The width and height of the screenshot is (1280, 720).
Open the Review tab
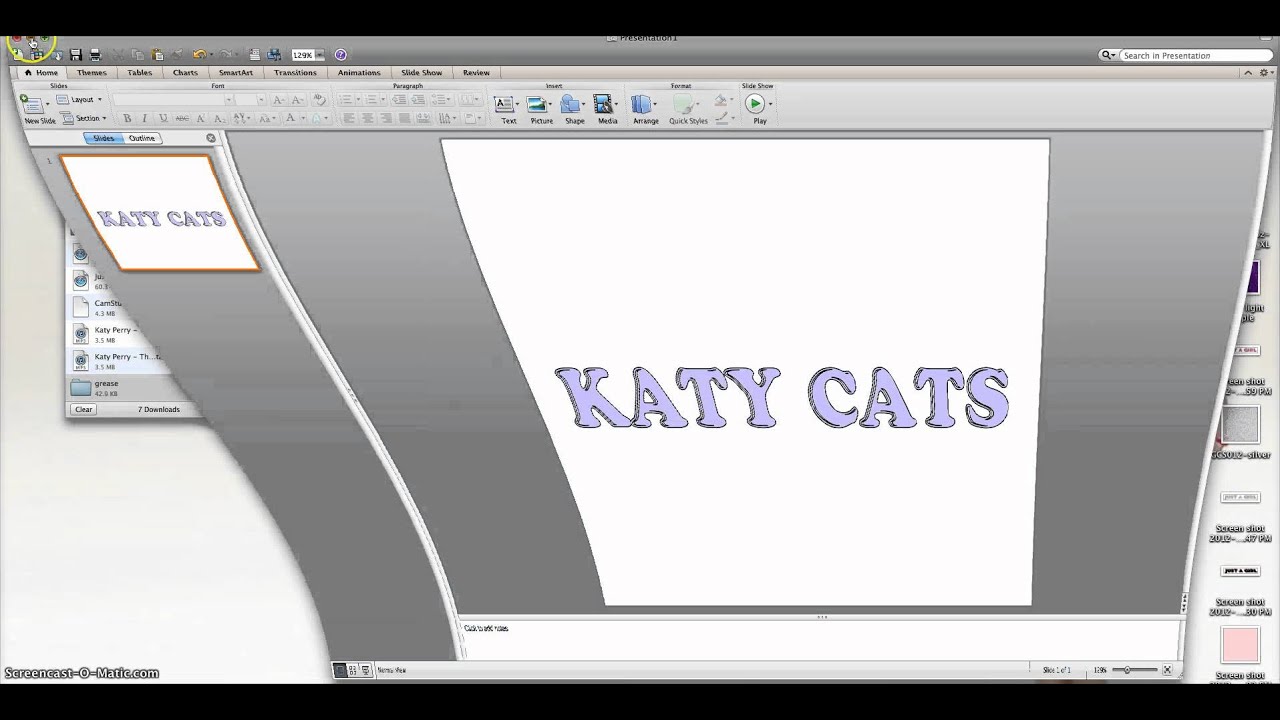(476, 73)
